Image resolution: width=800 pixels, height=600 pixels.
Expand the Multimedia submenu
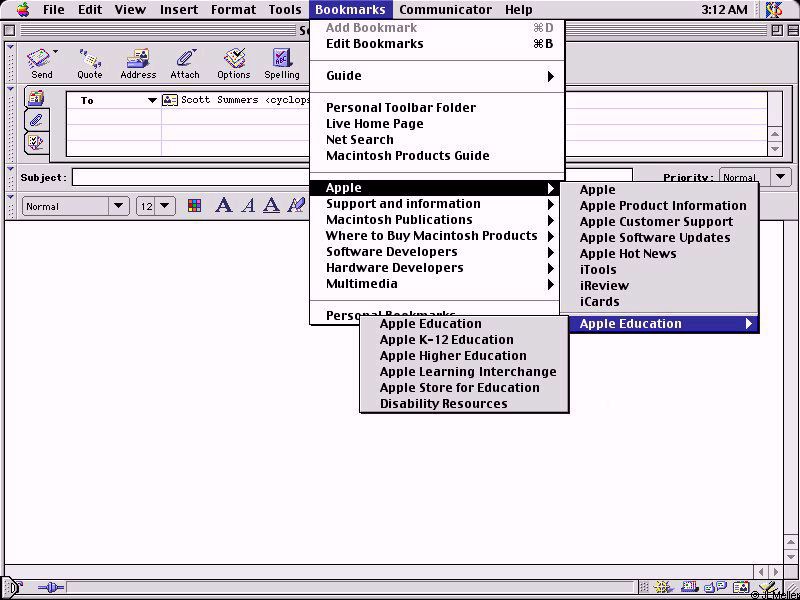click(x=435, y=284)
